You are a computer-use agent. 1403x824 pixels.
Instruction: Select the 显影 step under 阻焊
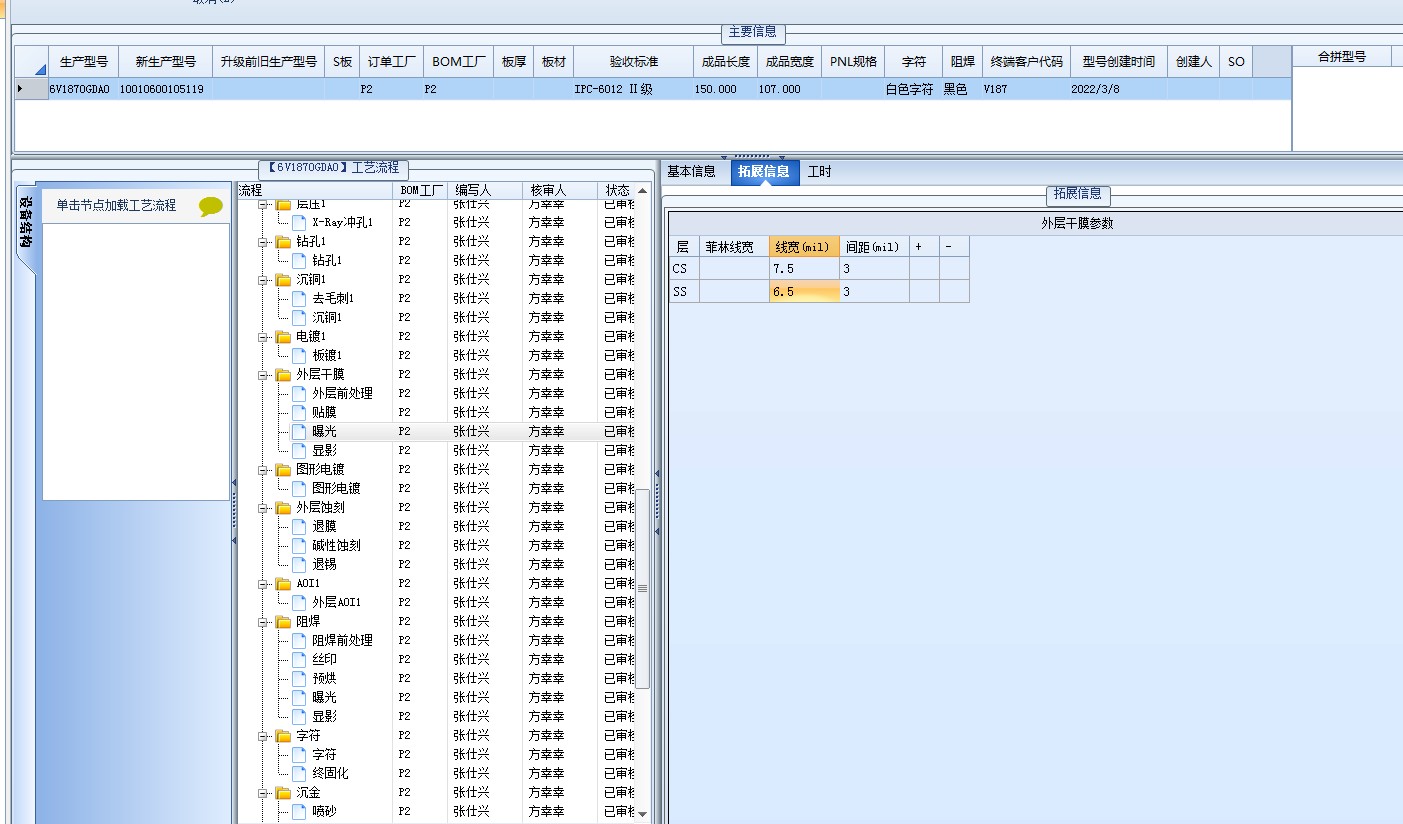pyautogui.click(x=324, y=717)
